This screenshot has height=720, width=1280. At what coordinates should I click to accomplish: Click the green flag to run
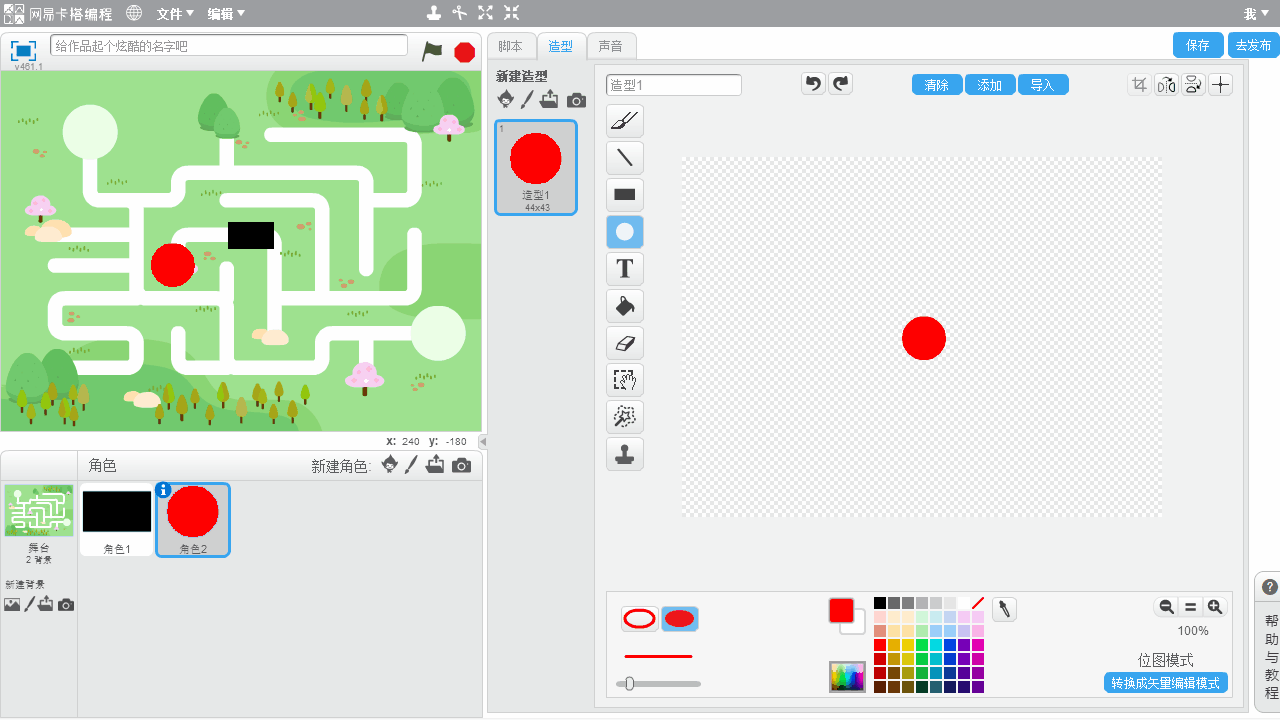point(432,51)
